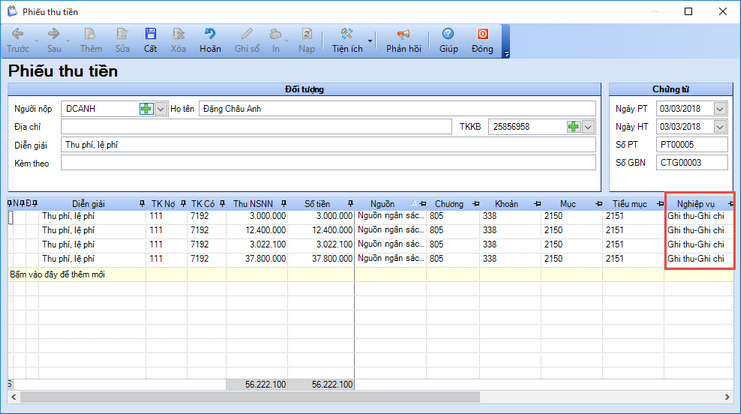Pin the Diễn giải column
The height and width of the screenshot is (414, 741).
[x=142, y=204]
